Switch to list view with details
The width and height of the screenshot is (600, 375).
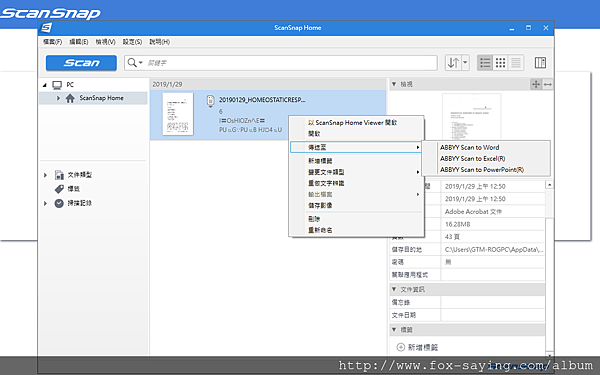point(485,63)
